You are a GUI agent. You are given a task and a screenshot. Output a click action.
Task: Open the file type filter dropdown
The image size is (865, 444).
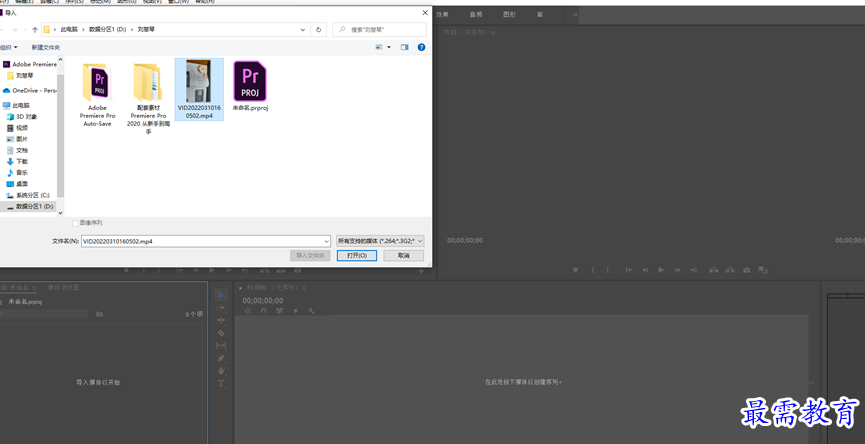[x=380, y=241]
